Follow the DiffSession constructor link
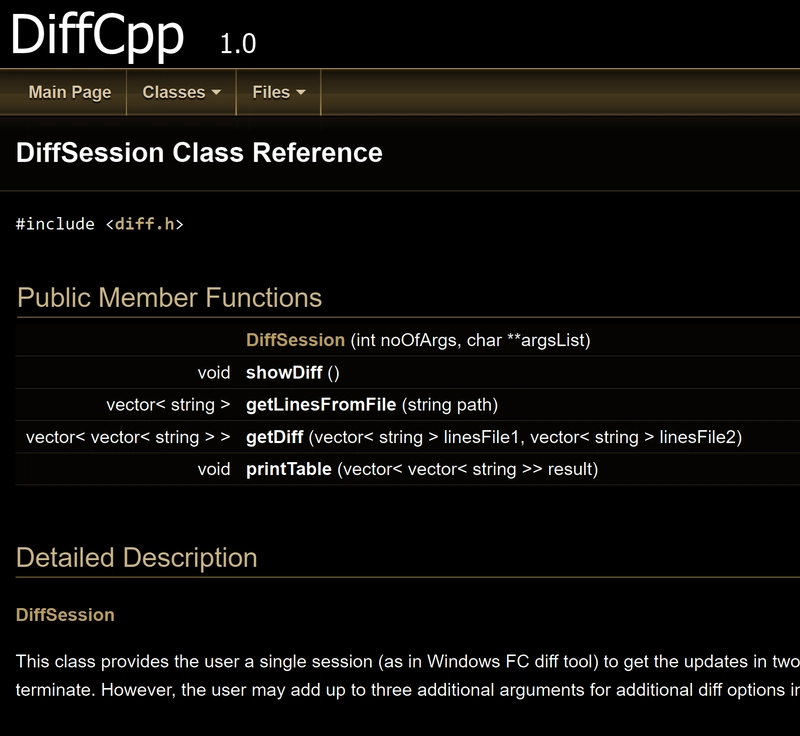The height and width of the screenshot is (736, 800). tap(295, 340)
